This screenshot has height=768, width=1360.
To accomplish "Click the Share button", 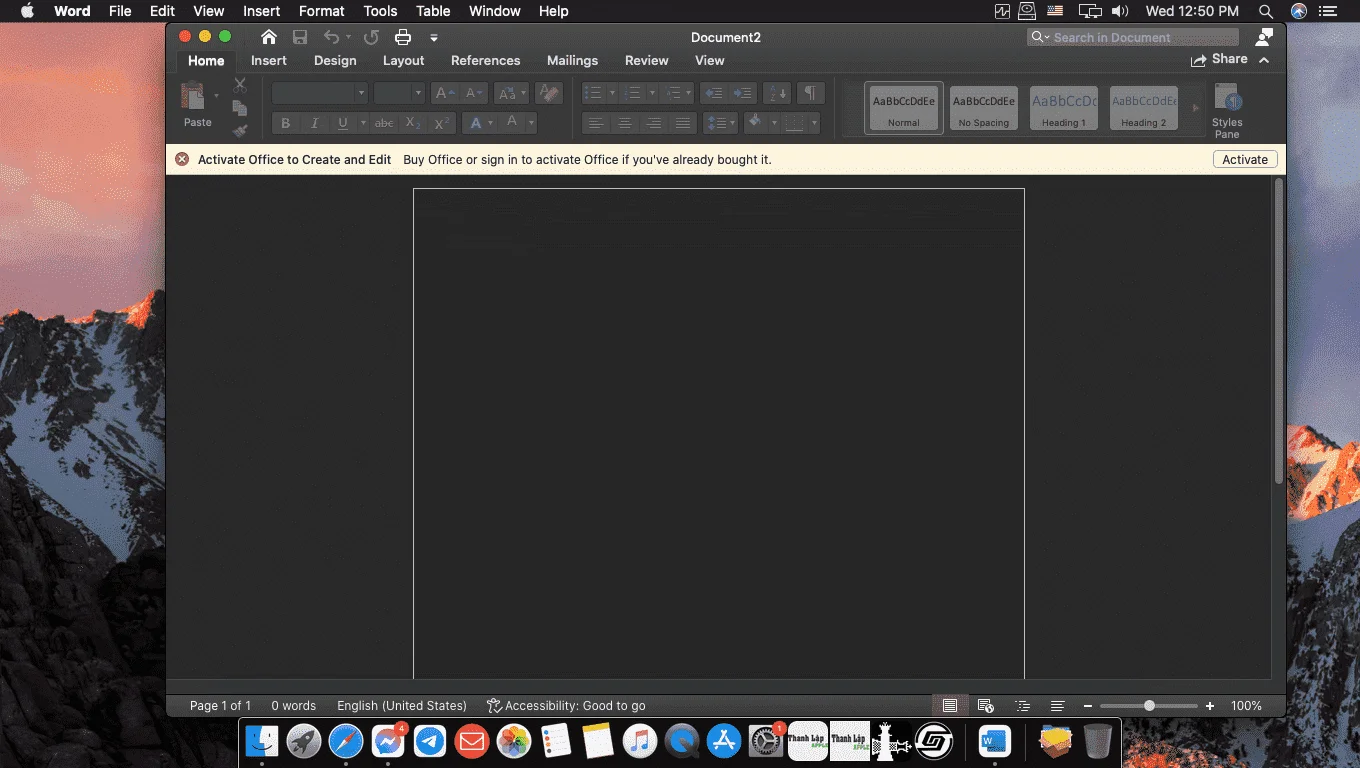I will tap(1219, 60).
